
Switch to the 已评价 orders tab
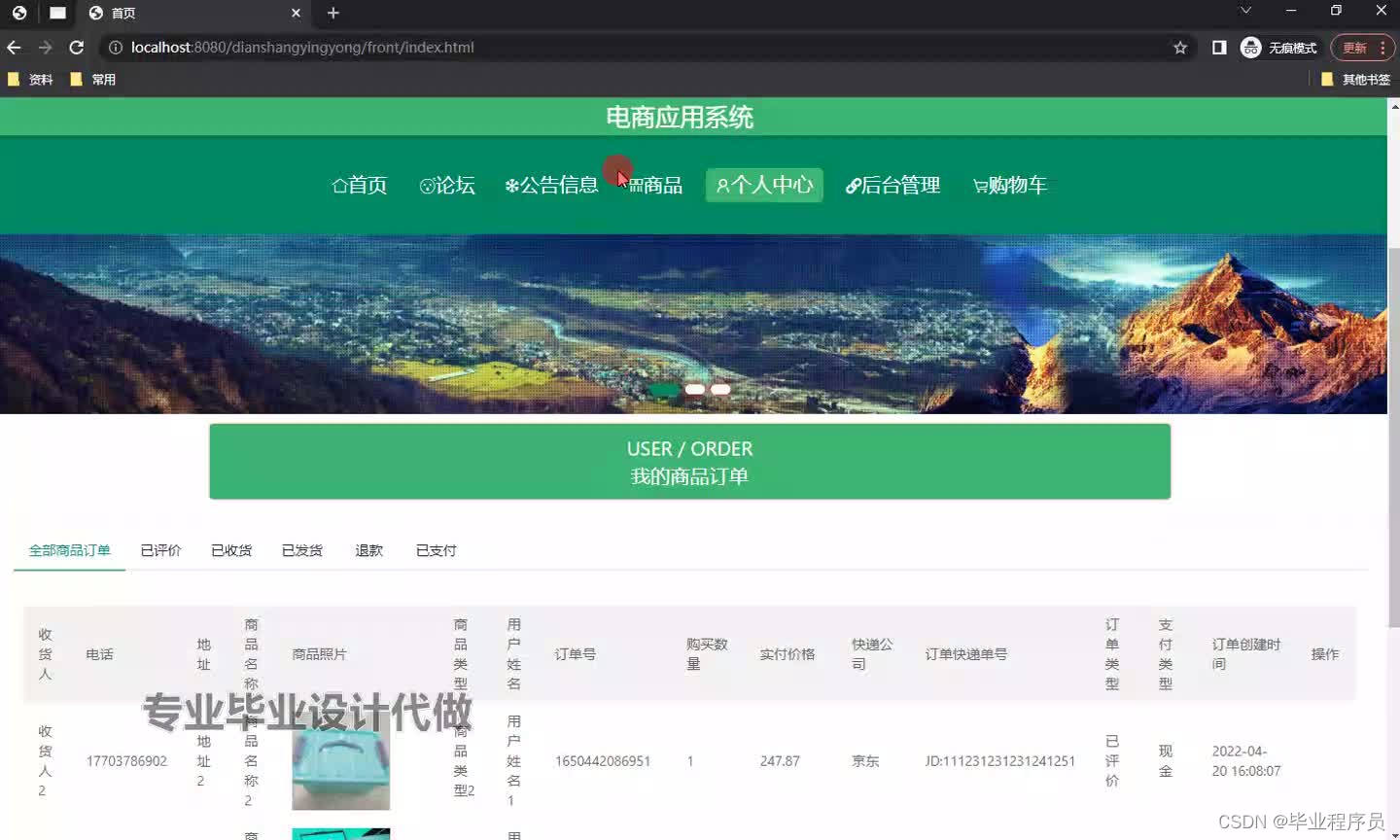pyautogui.click(x=160, y=550)
